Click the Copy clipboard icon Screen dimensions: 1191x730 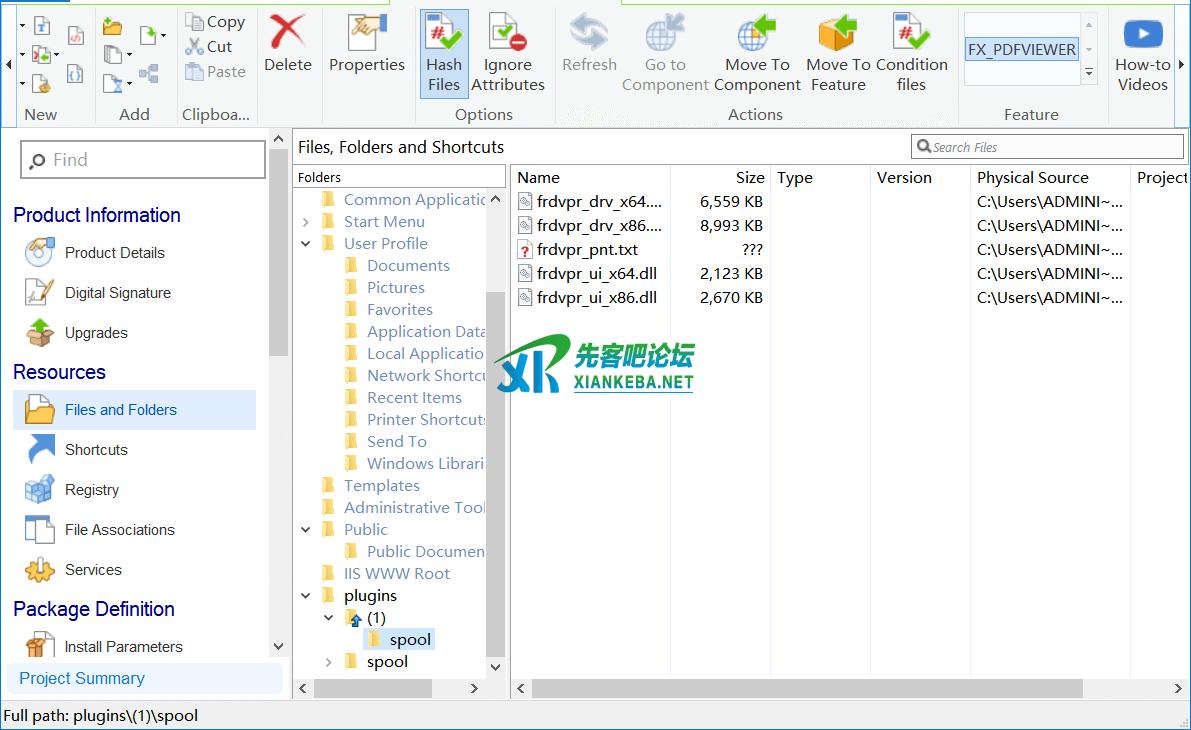pos(195,21)
